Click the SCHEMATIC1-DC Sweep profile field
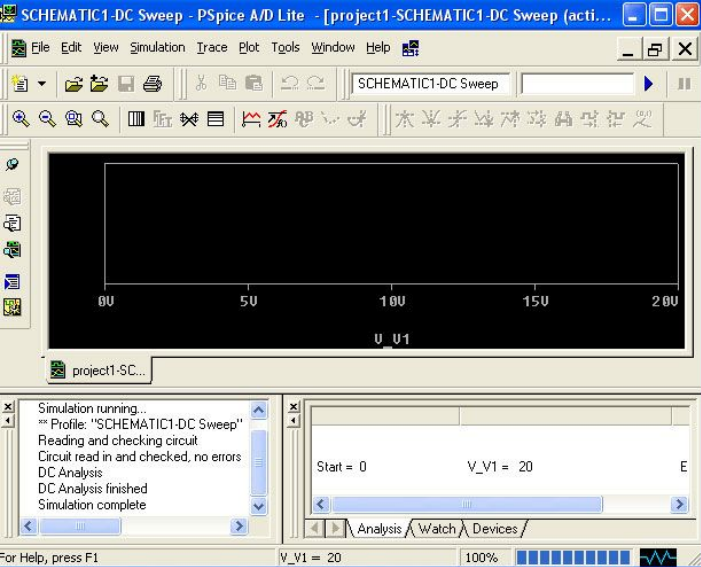Image resolution: width=701 pixels, height=567 pixels. point(430,84)
